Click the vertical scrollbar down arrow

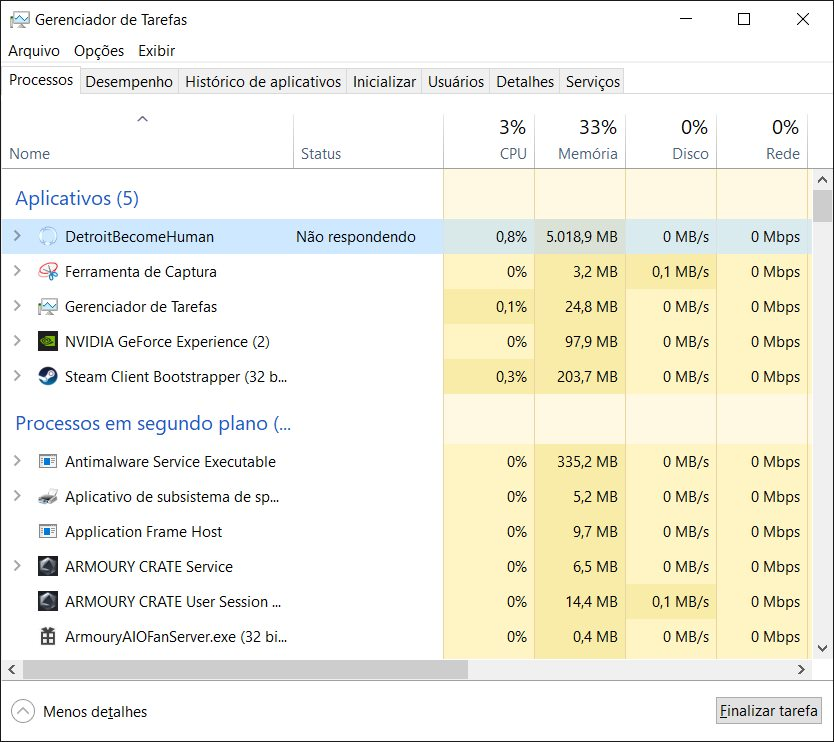click(x=822, y=648)
